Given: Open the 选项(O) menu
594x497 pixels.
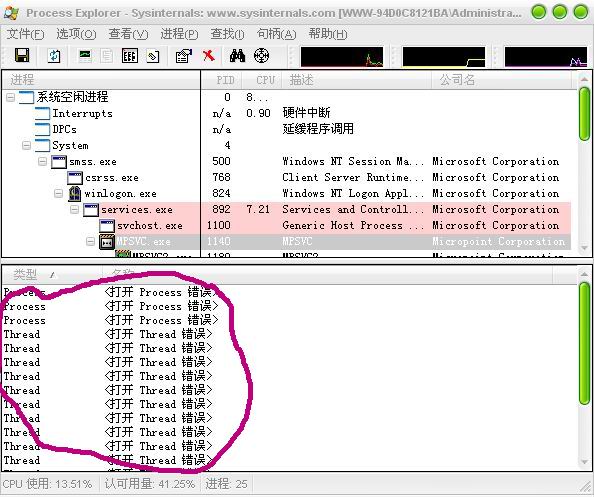Looking at the screenshot, I should (76, 34).
